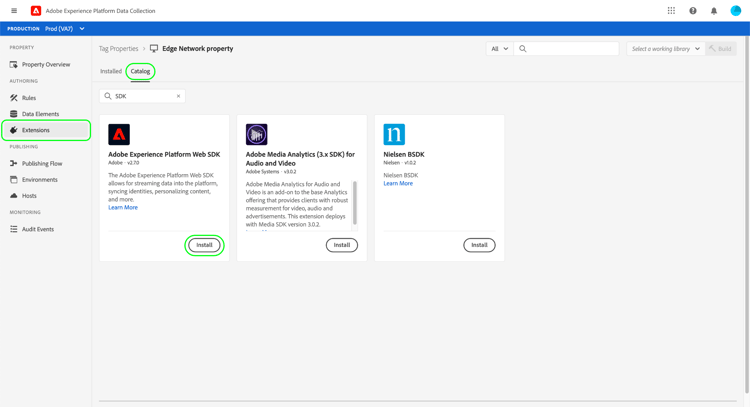Open Learn More for Web SDK
Viewport: 750px width, 407px height.
point(123,207)
